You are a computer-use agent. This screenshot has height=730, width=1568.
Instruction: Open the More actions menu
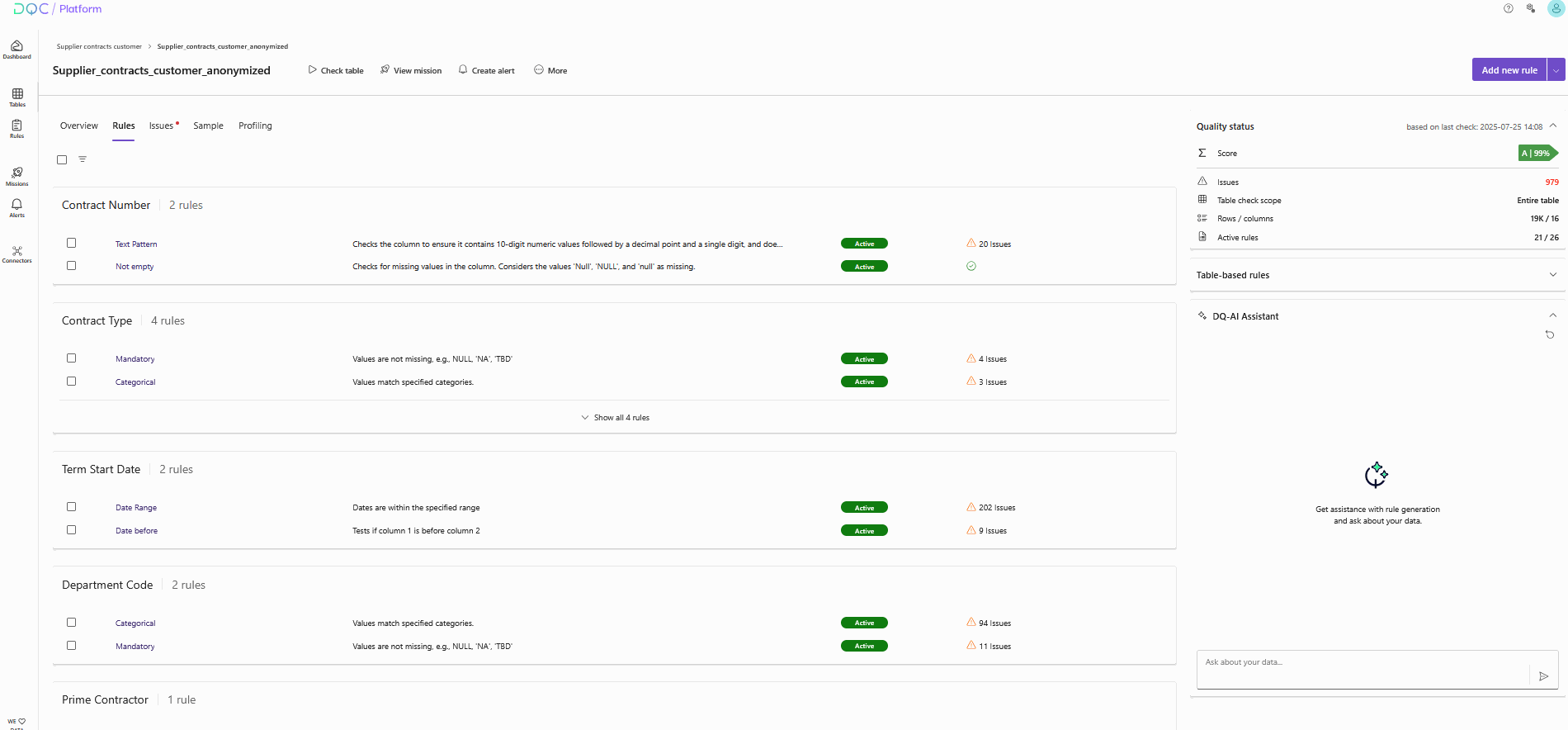550,70
